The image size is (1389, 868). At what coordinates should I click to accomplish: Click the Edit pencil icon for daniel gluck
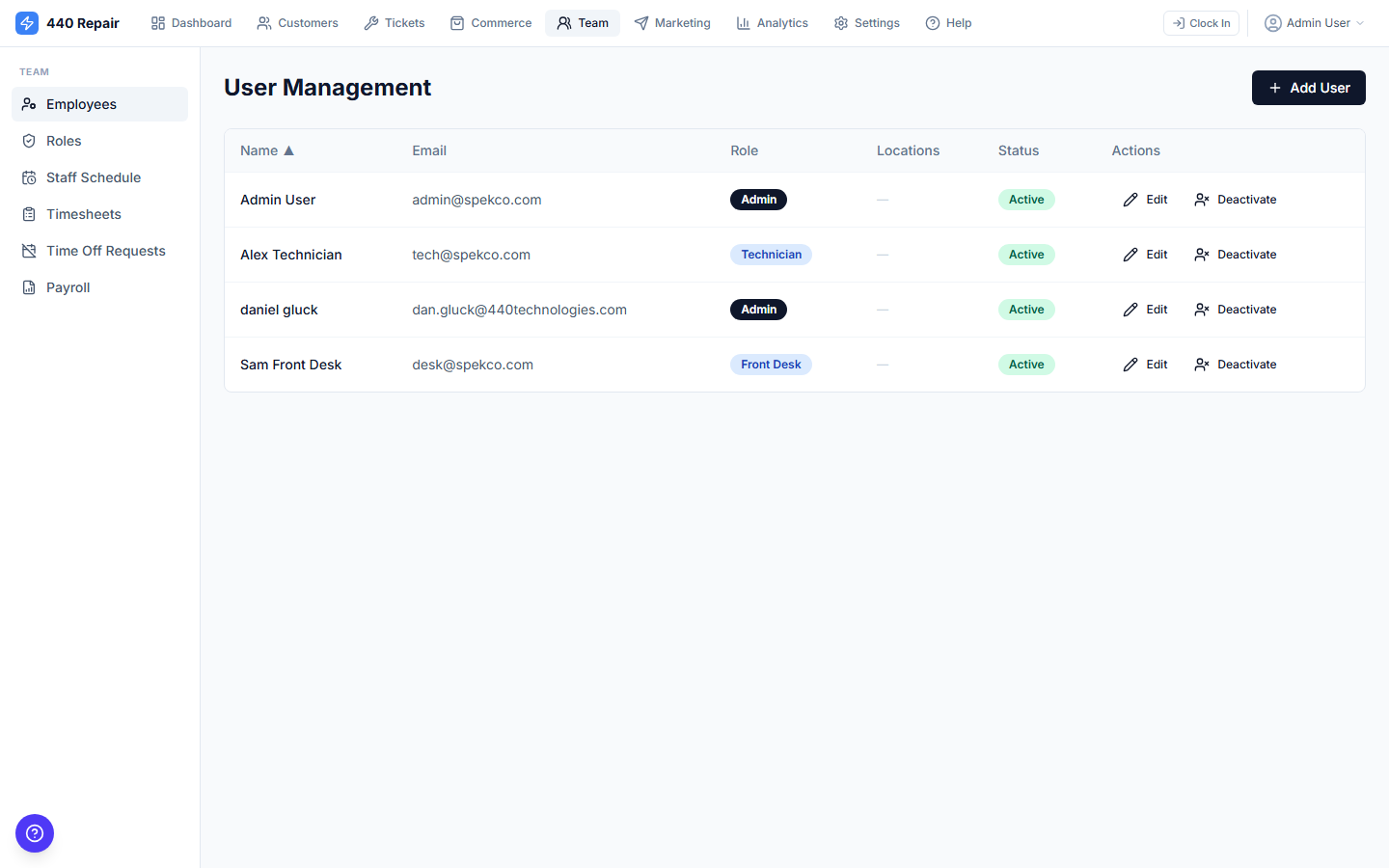click(x=1129, y=309)
